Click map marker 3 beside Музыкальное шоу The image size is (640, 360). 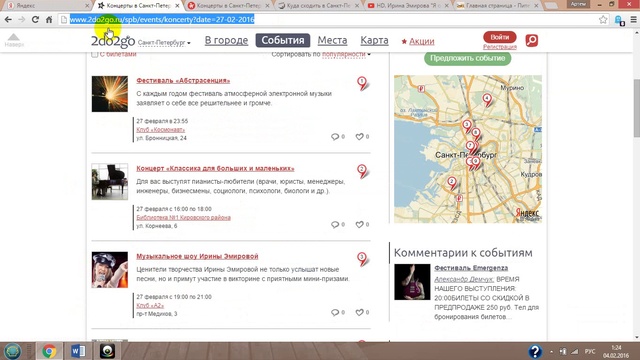coord(362,259)
